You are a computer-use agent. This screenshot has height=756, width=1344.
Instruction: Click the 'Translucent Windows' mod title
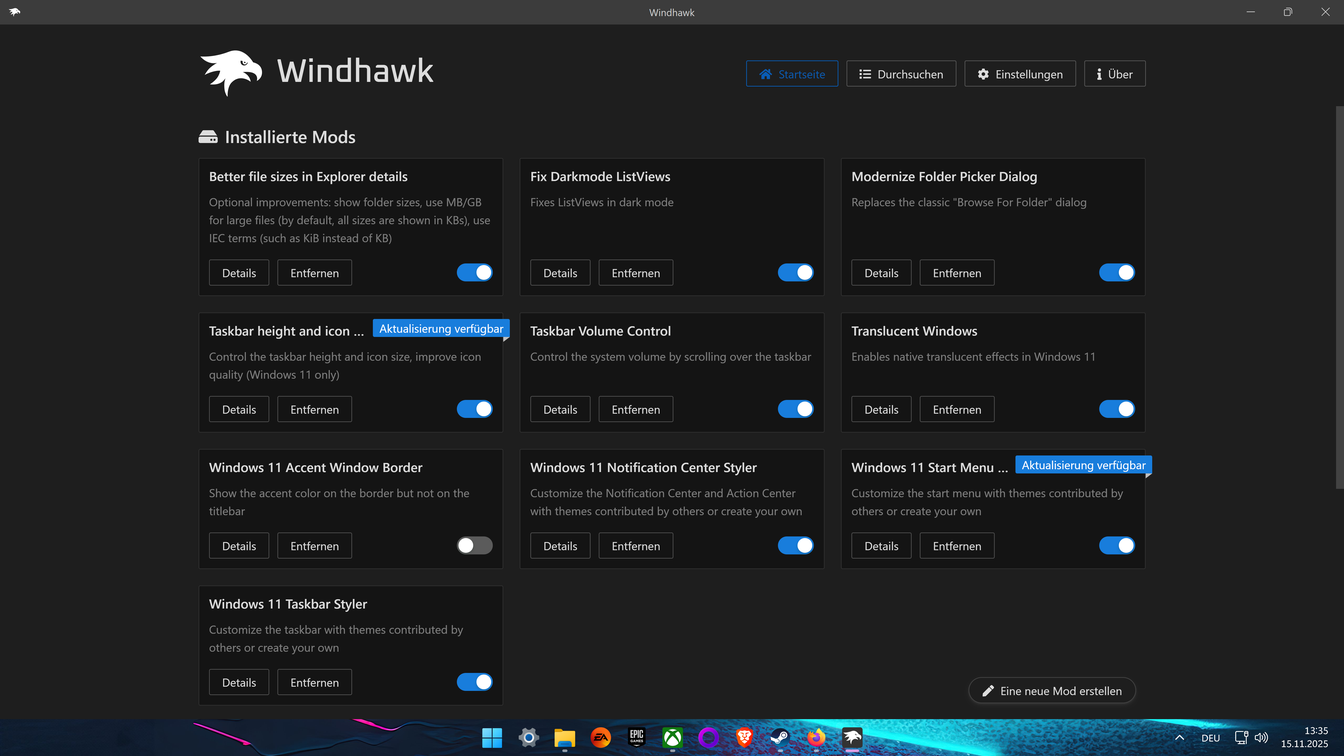(914, 331)
